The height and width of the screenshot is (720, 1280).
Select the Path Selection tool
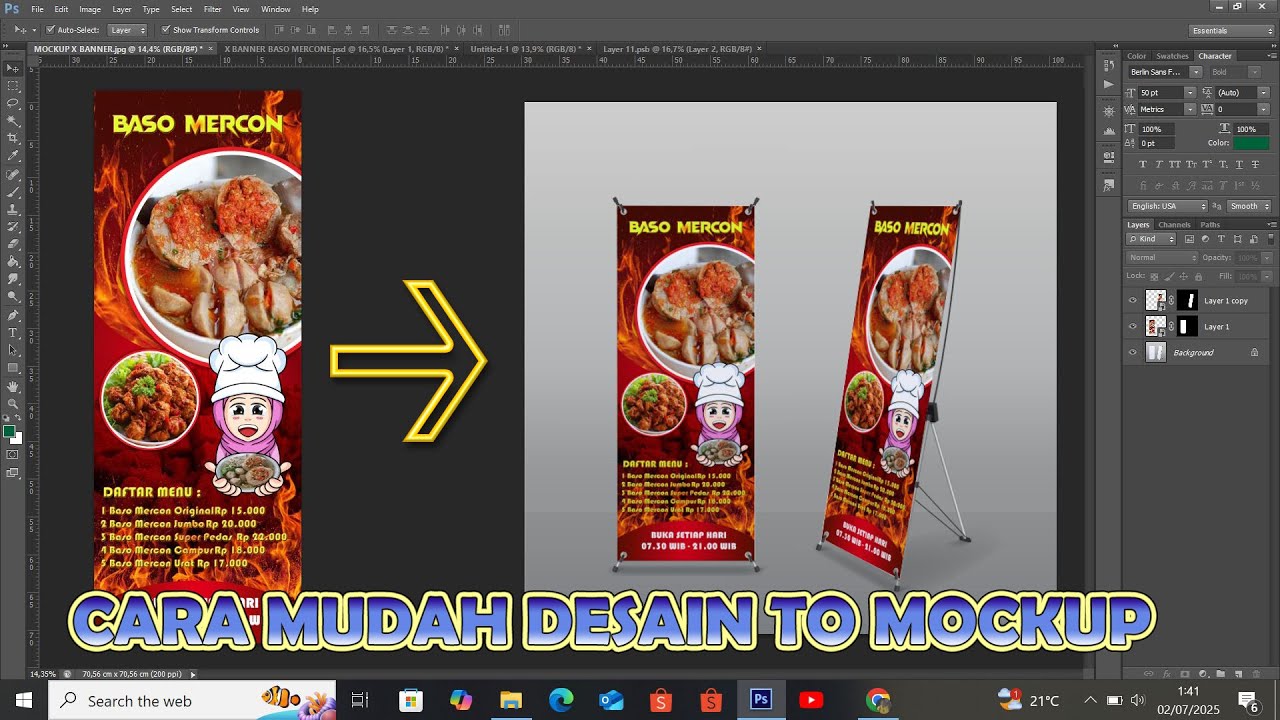(x=13, y=349)
